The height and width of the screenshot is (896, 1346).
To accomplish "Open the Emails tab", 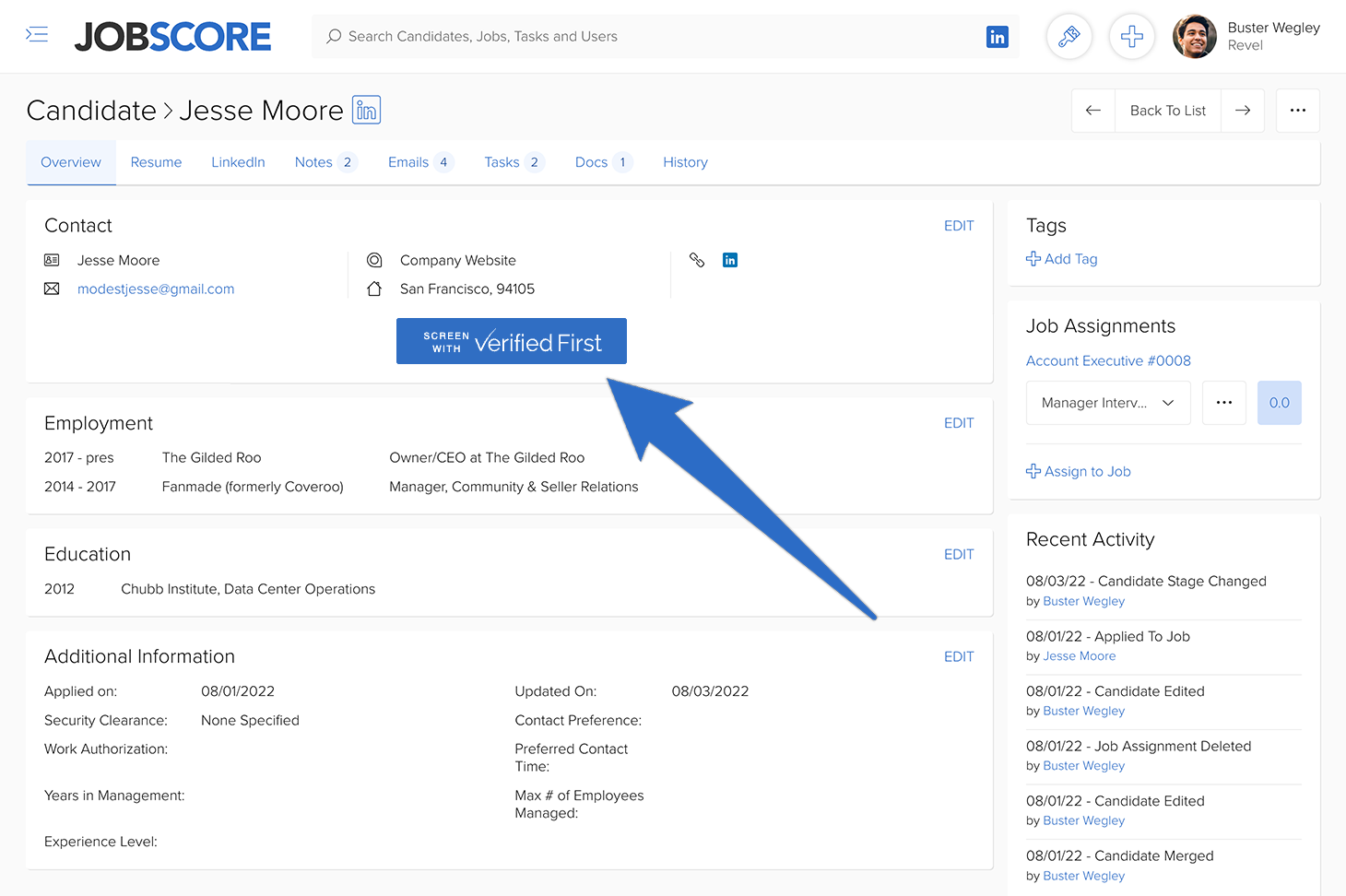I will click(420, 162).
